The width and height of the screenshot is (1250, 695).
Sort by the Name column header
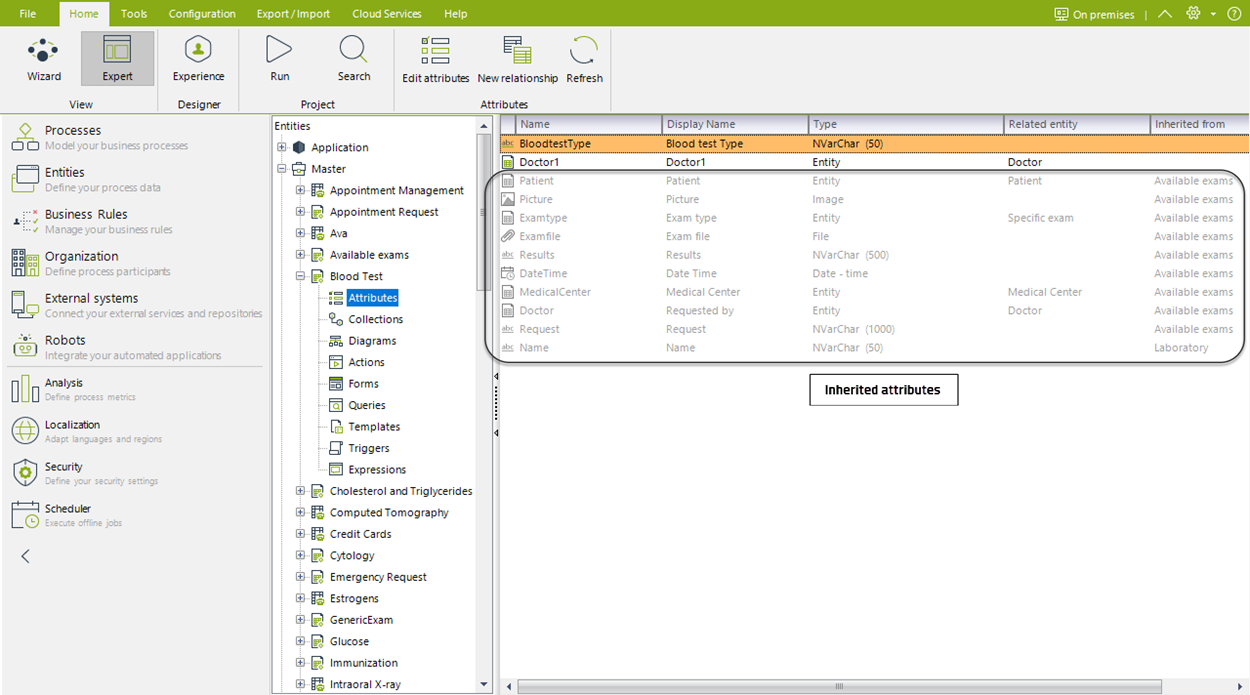coord(589,124)
